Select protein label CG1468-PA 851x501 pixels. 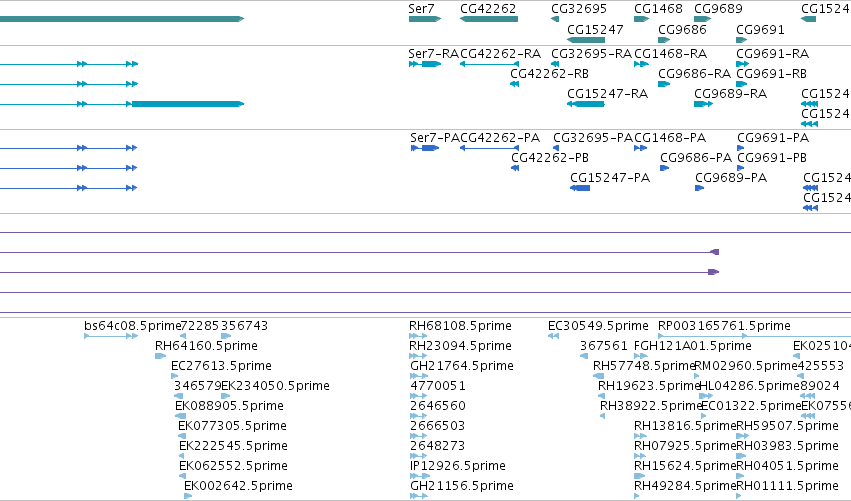click(670, 138)
